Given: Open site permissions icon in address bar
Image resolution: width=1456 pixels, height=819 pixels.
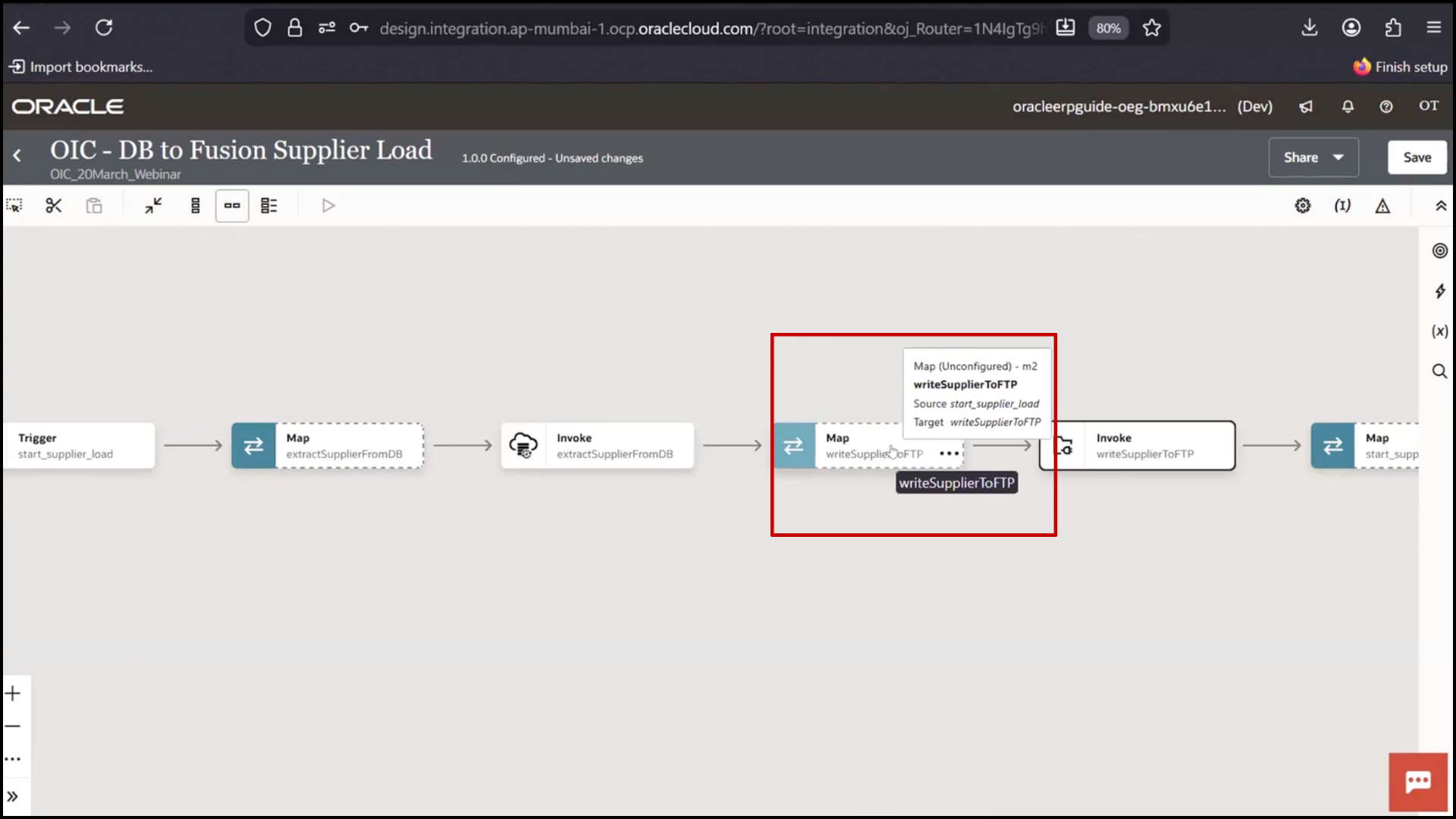Looking at the screenshot, I should click(327, 28).
